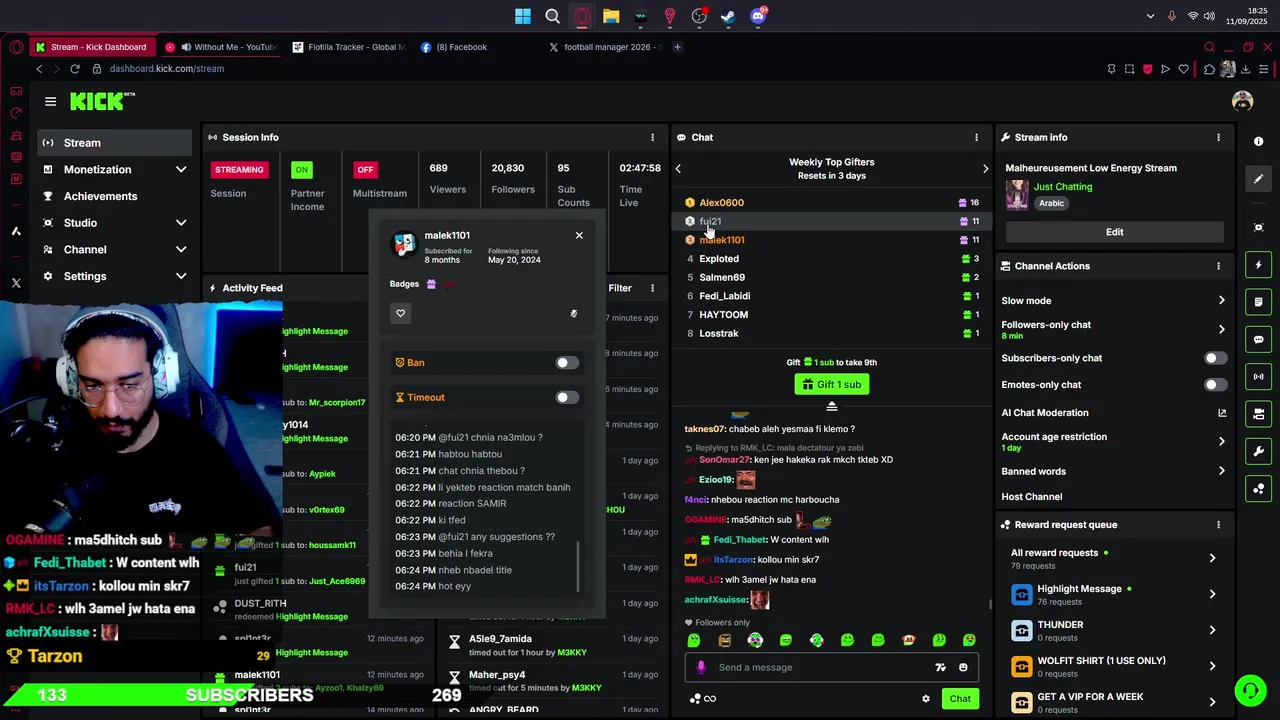Expand Slow mode options
The image size is (1280, 720).
click(1113, 300)
